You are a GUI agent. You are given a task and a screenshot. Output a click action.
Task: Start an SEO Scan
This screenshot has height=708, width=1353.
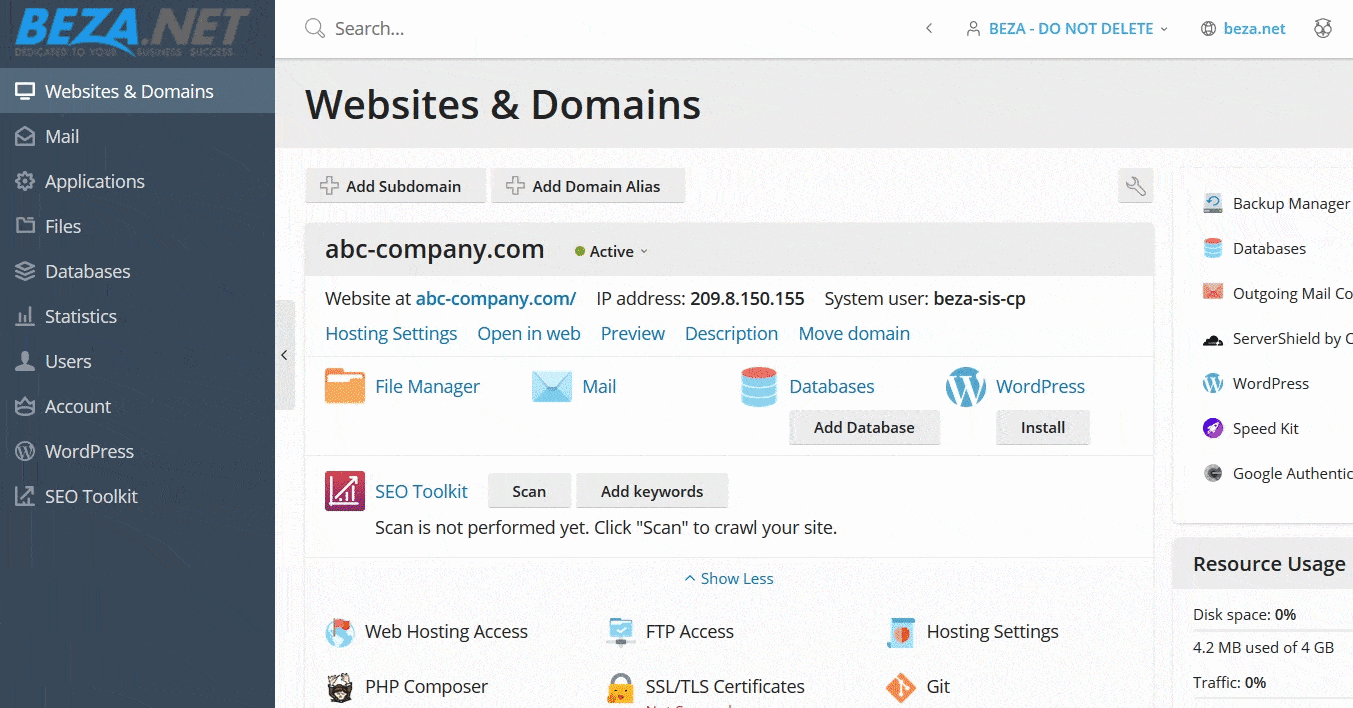pyautogui.click(x=529, y=491)
